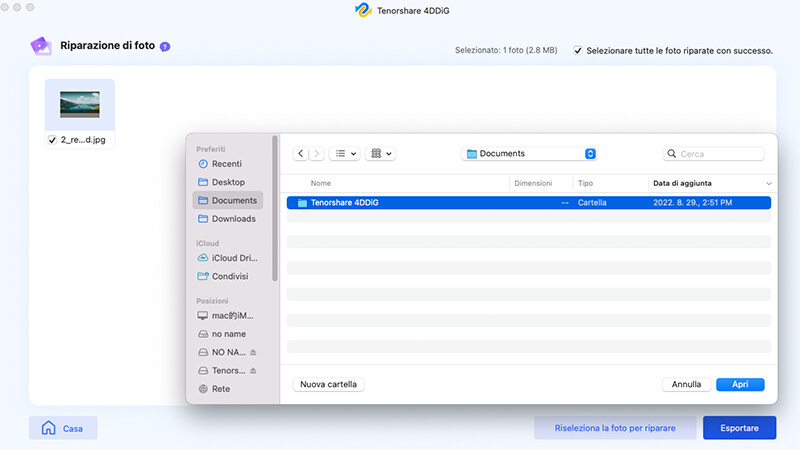Screen dimensions: 800x450
Task: Sort by Data di aggiunta column
Action: [682, 183]
